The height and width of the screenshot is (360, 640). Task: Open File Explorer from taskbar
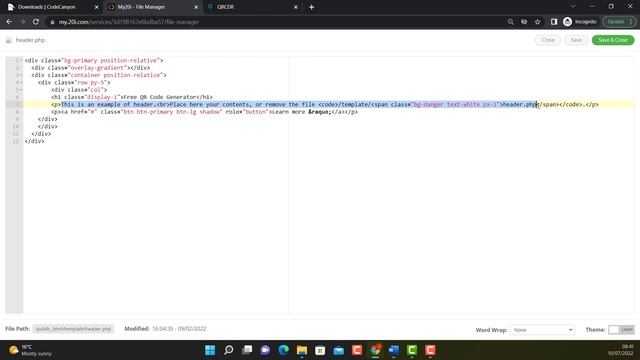point(302,350)
